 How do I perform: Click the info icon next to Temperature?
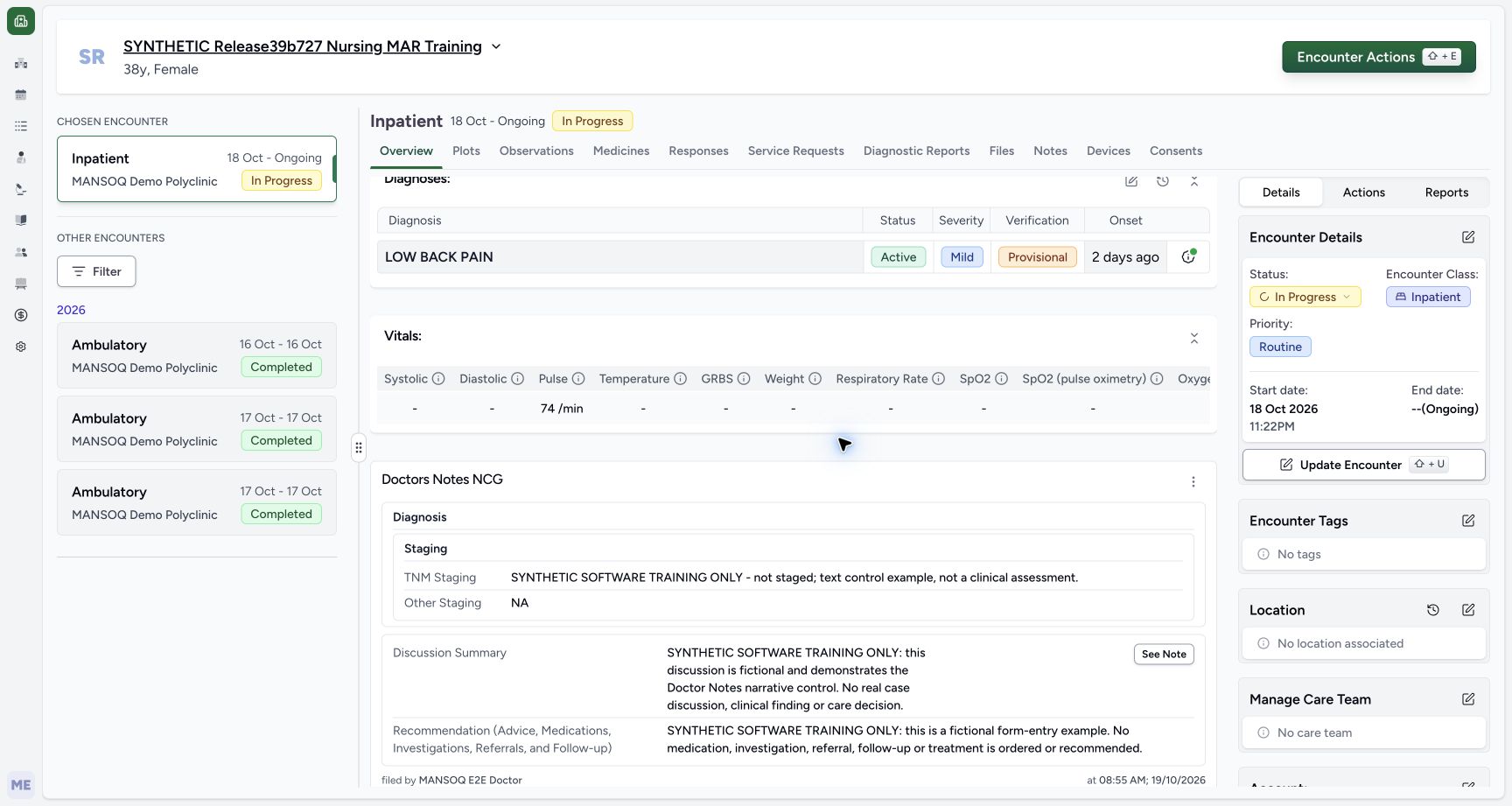pos(680,379)
